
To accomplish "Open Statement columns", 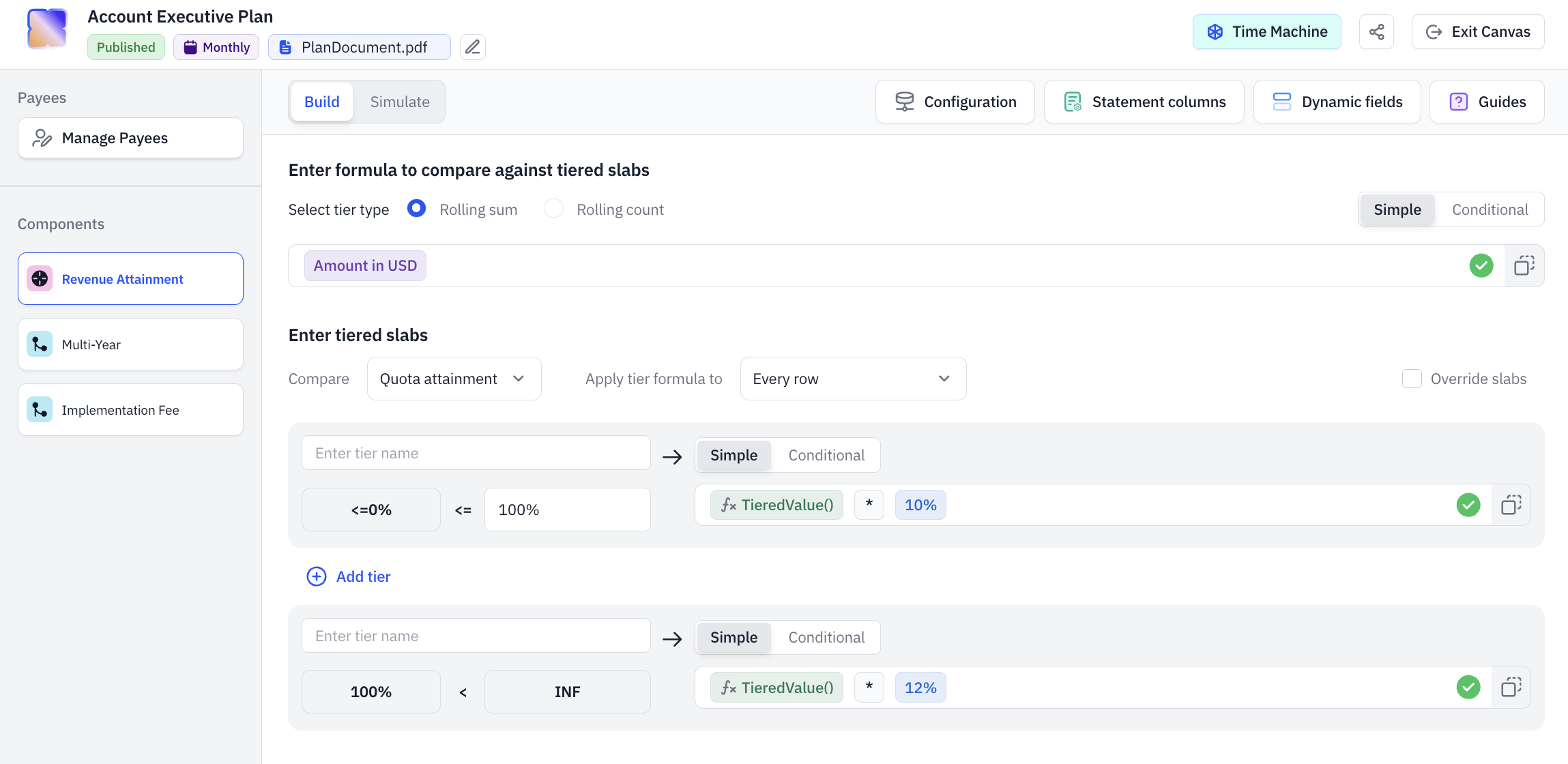I will pos(1144,102).
